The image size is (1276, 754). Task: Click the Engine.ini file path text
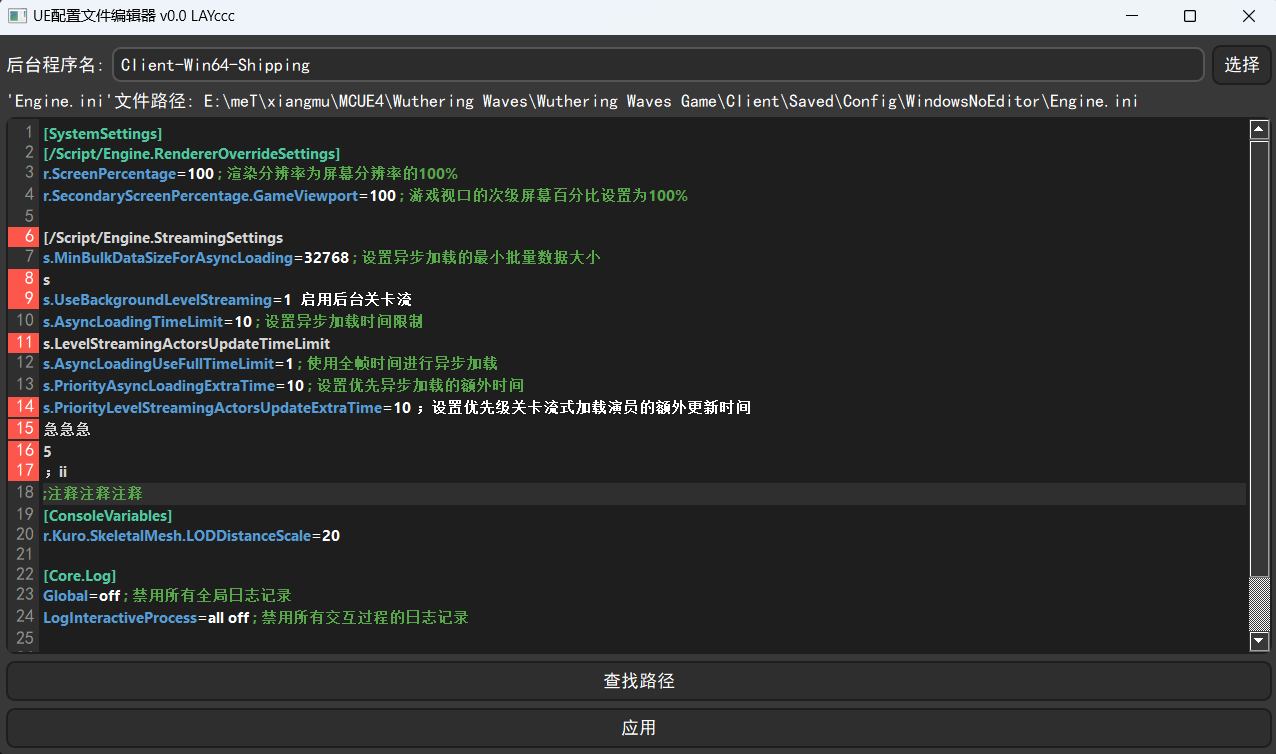(640, 101)
